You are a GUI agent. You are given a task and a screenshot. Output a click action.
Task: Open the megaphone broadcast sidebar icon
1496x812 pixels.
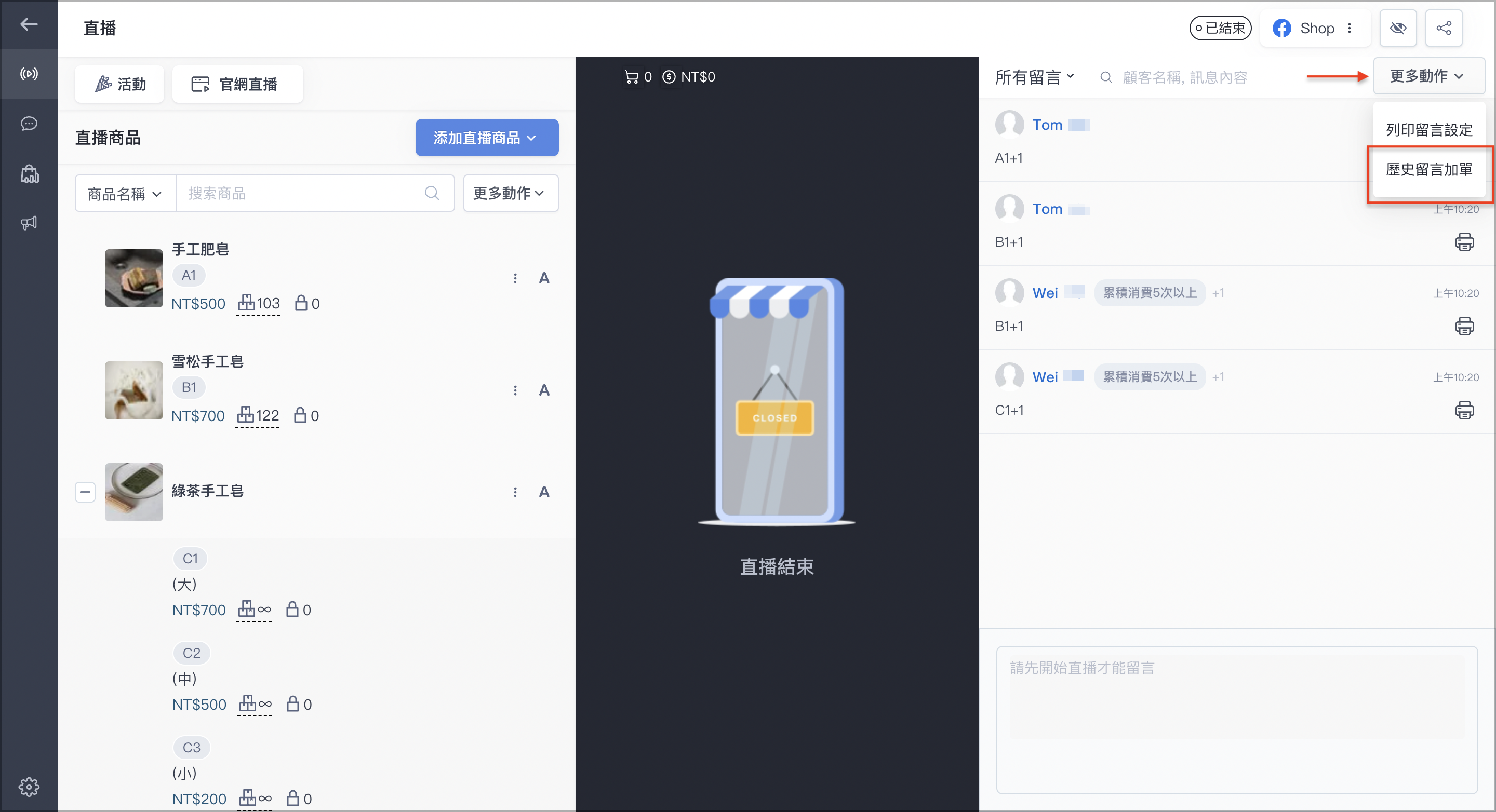coord(29,223)
